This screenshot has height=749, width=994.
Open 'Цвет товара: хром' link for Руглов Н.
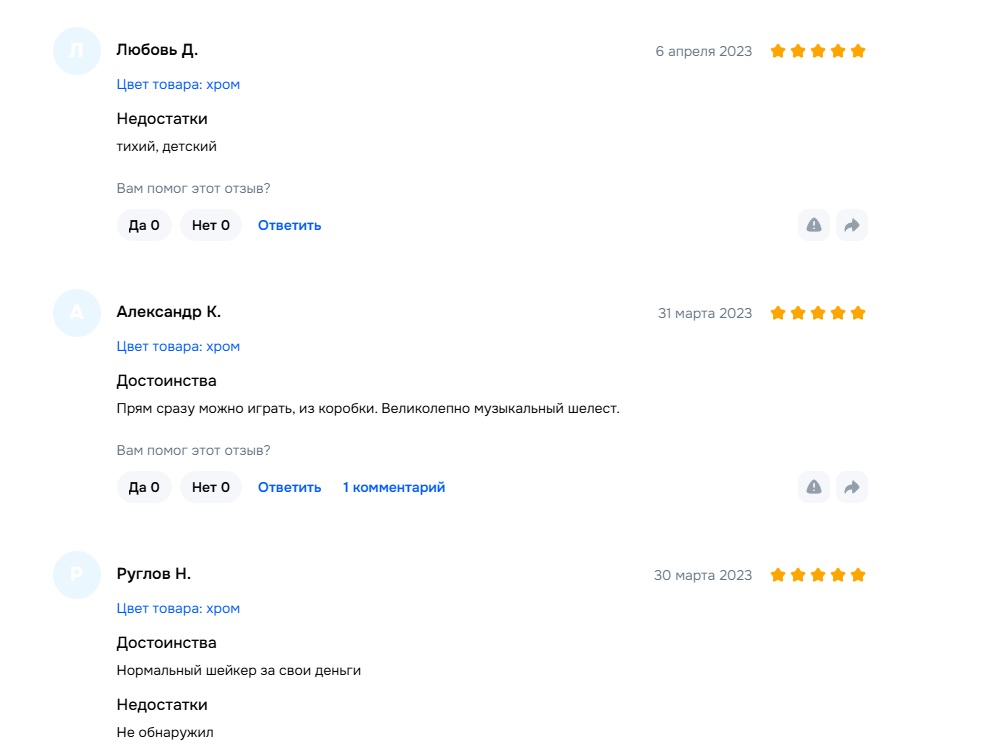coord(178,608)
